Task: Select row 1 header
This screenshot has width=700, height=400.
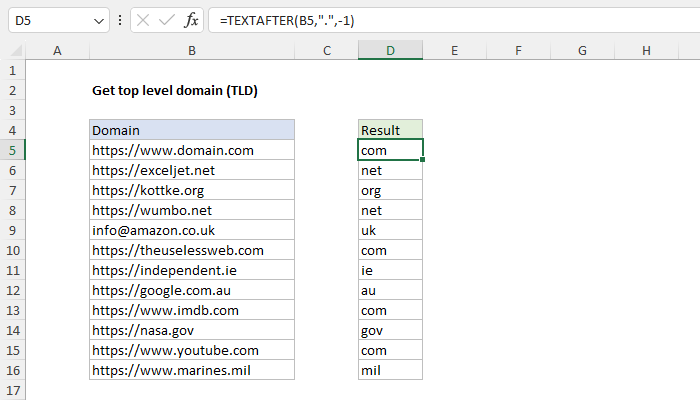Action: (12, 71)
